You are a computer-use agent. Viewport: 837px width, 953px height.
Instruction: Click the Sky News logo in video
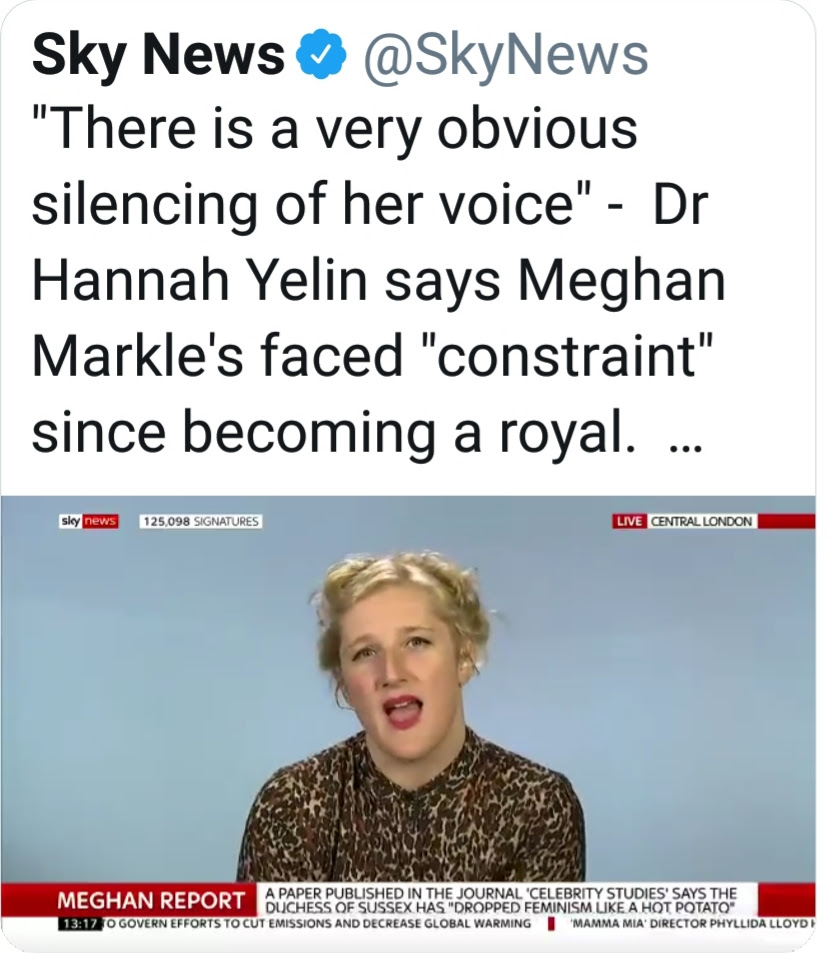click(89, 521)
